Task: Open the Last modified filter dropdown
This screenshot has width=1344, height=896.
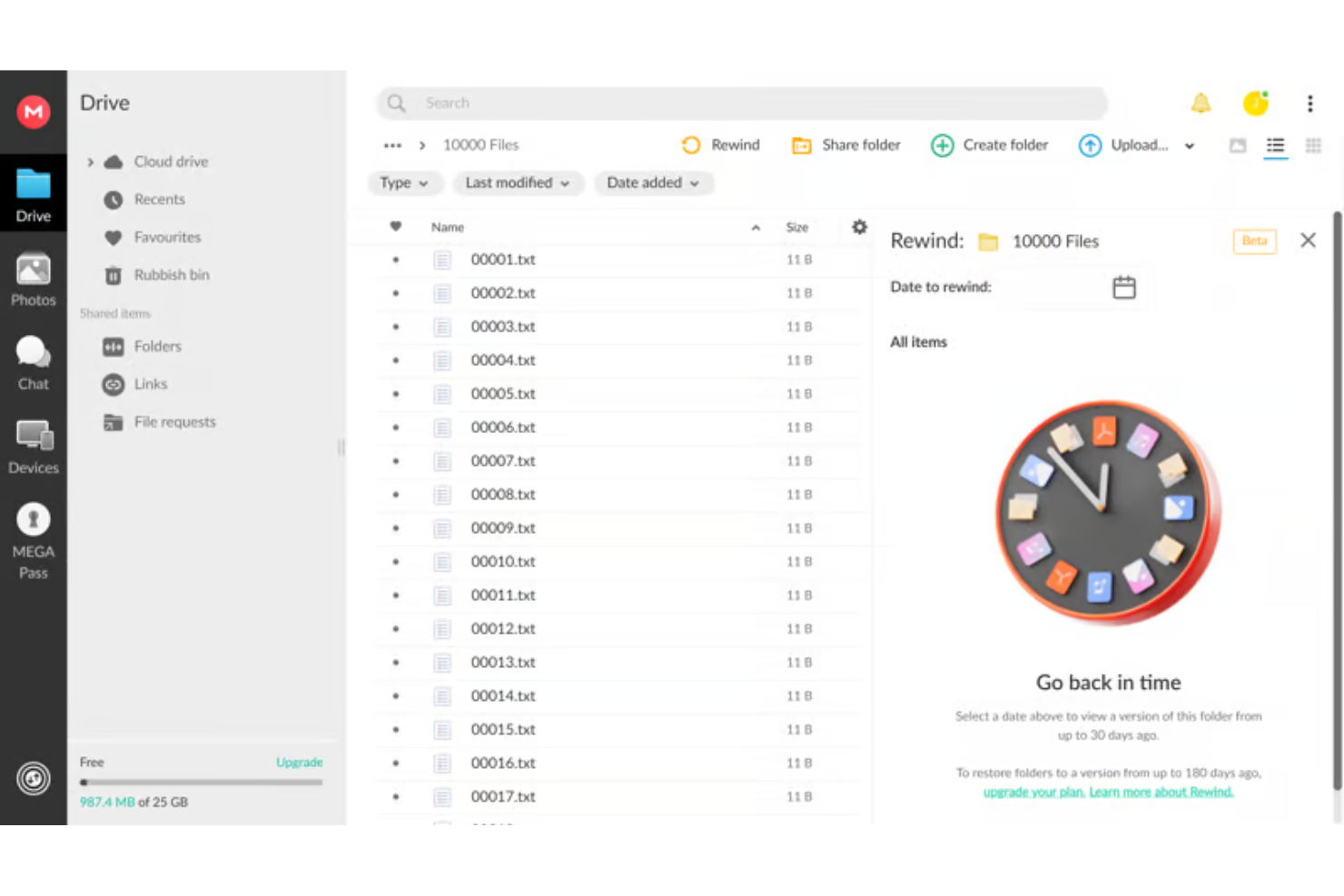Action: click(x=518, y=182)
